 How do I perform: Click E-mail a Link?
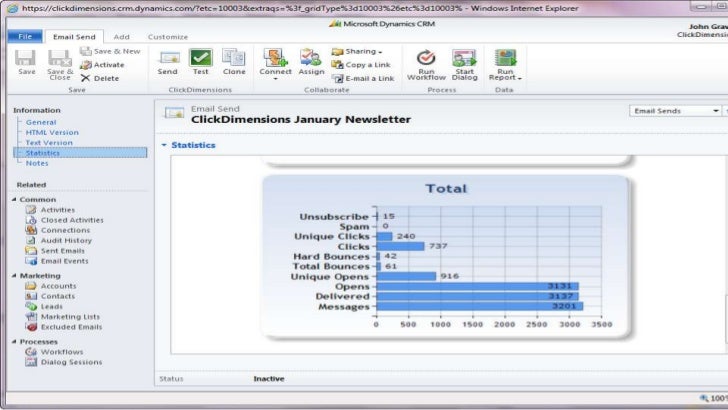pos(363,78)
